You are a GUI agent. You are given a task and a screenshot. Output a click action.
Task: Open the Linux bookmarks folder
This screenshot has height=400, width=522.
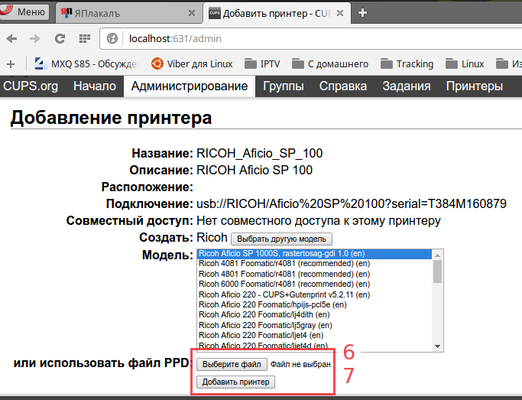pyautogui.click(x=465, y=64)
